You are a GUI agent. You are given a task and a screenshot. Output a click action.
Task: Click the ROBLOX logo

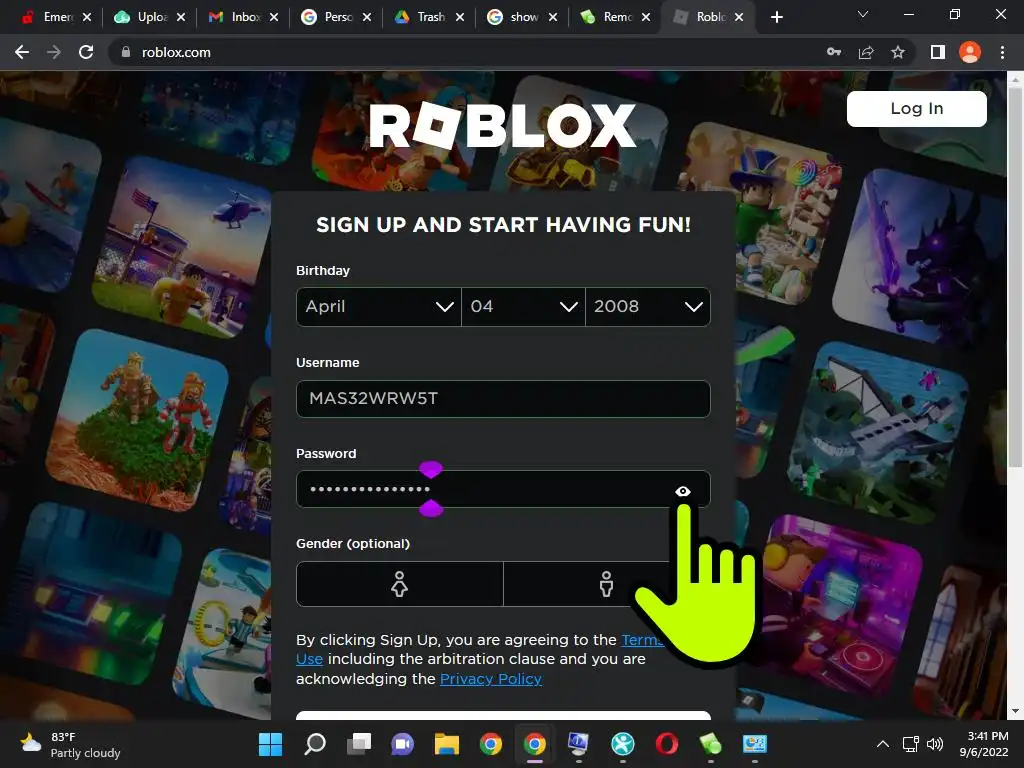point(502,125)
